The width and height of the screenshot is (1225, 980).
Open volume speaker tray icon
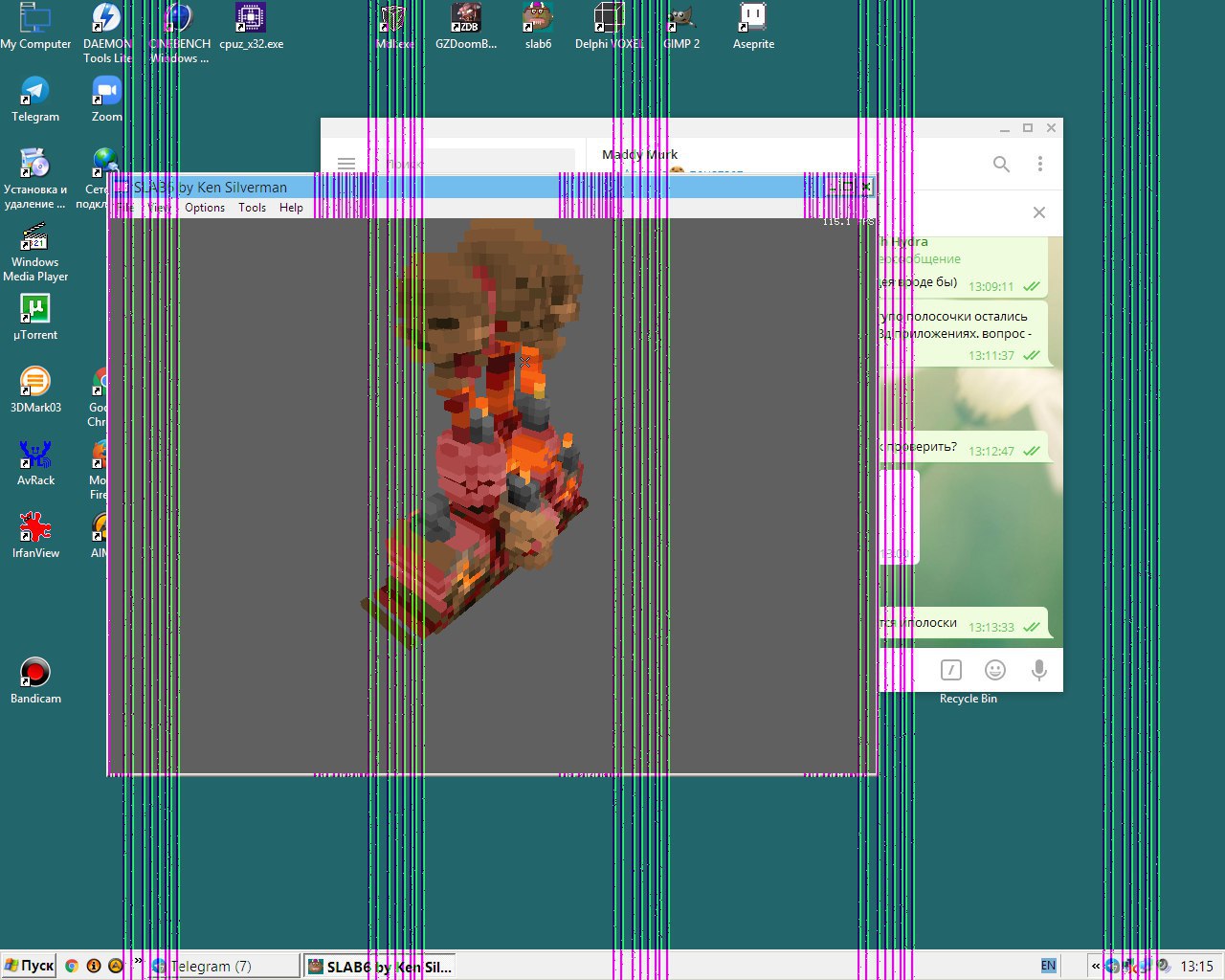(x=1164, y=966)
